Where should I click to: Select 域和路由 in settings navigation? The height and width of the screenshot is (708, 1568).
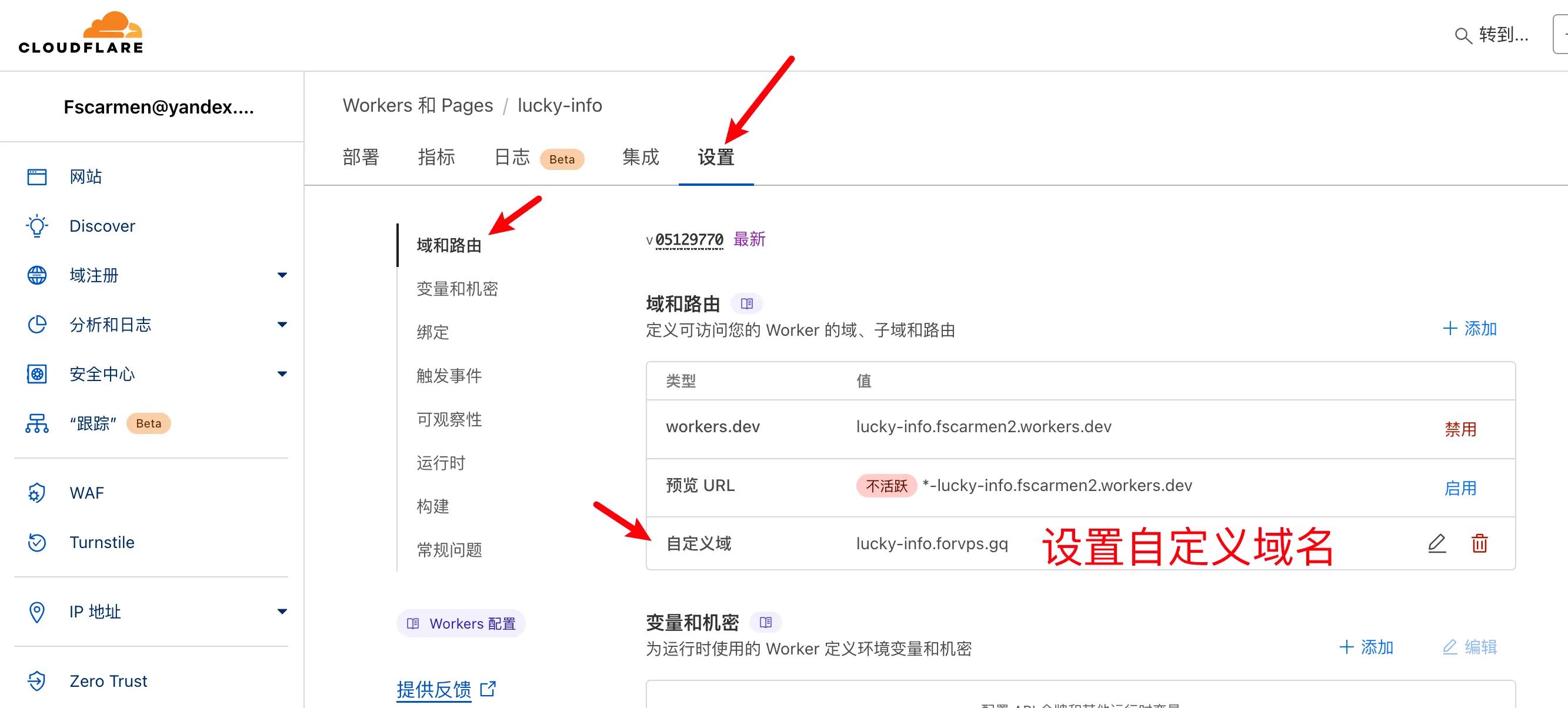click(x=449, y=245)
